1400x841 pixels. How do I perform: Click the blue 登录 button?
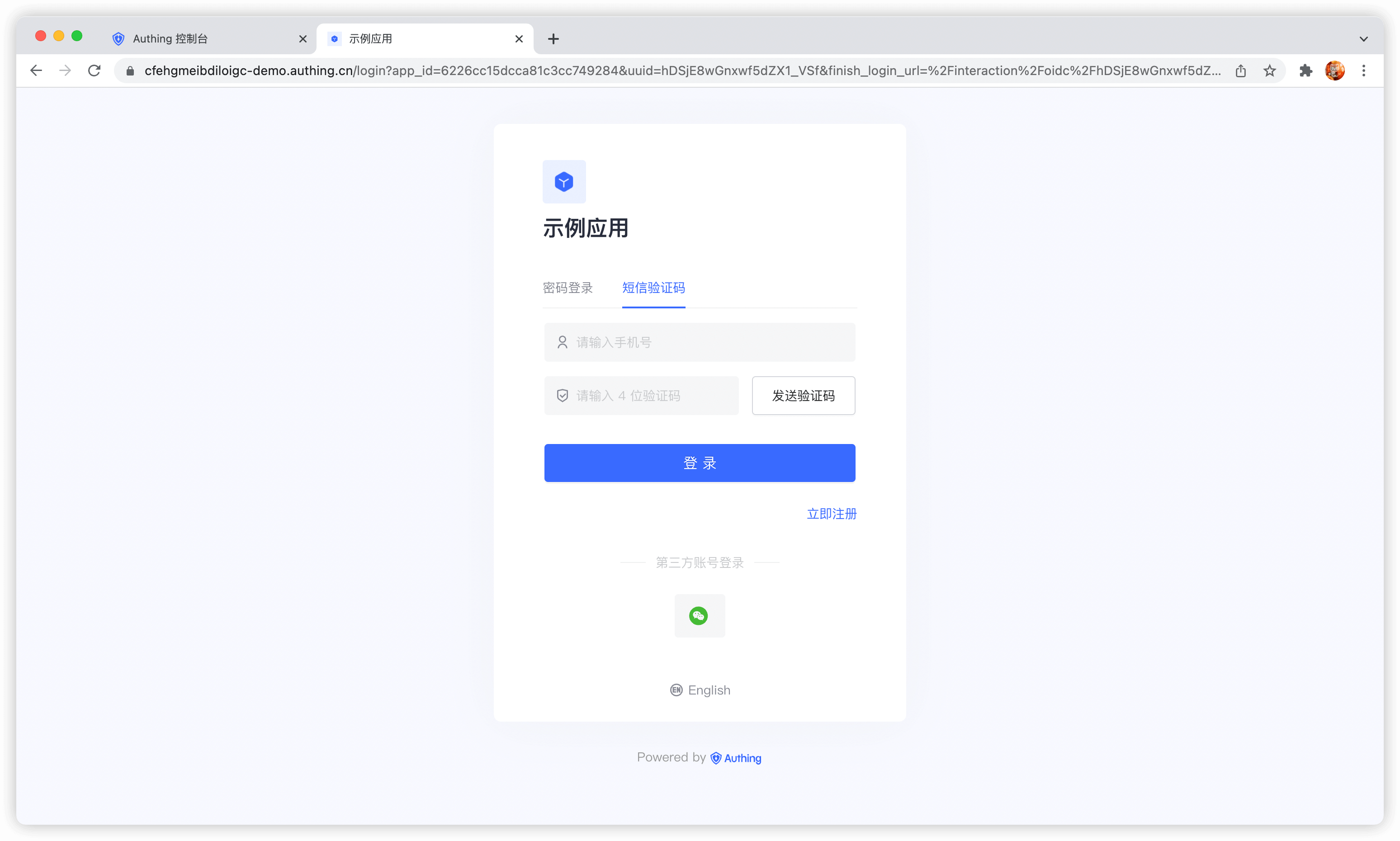point(700,463)
